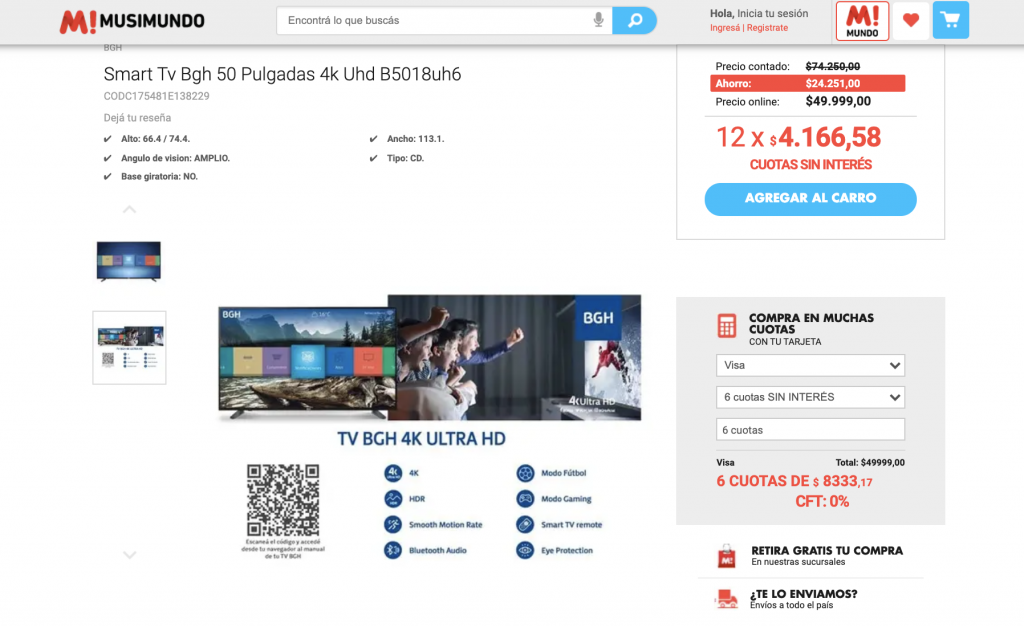Viewport: 1024px width, 627px height.
Task: Click the 4K feature icon
Action: point(392,473)
